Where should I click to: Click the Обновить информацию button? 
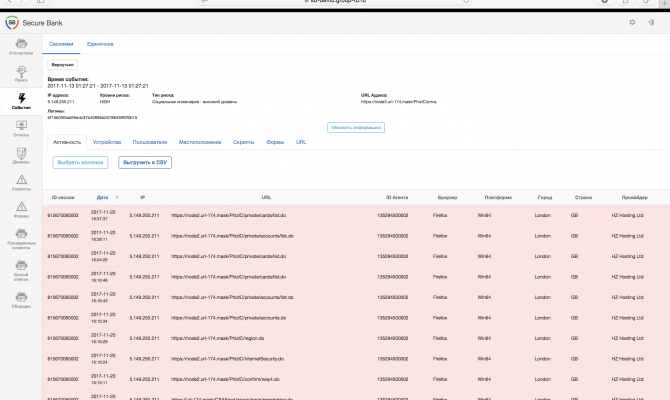356,127
